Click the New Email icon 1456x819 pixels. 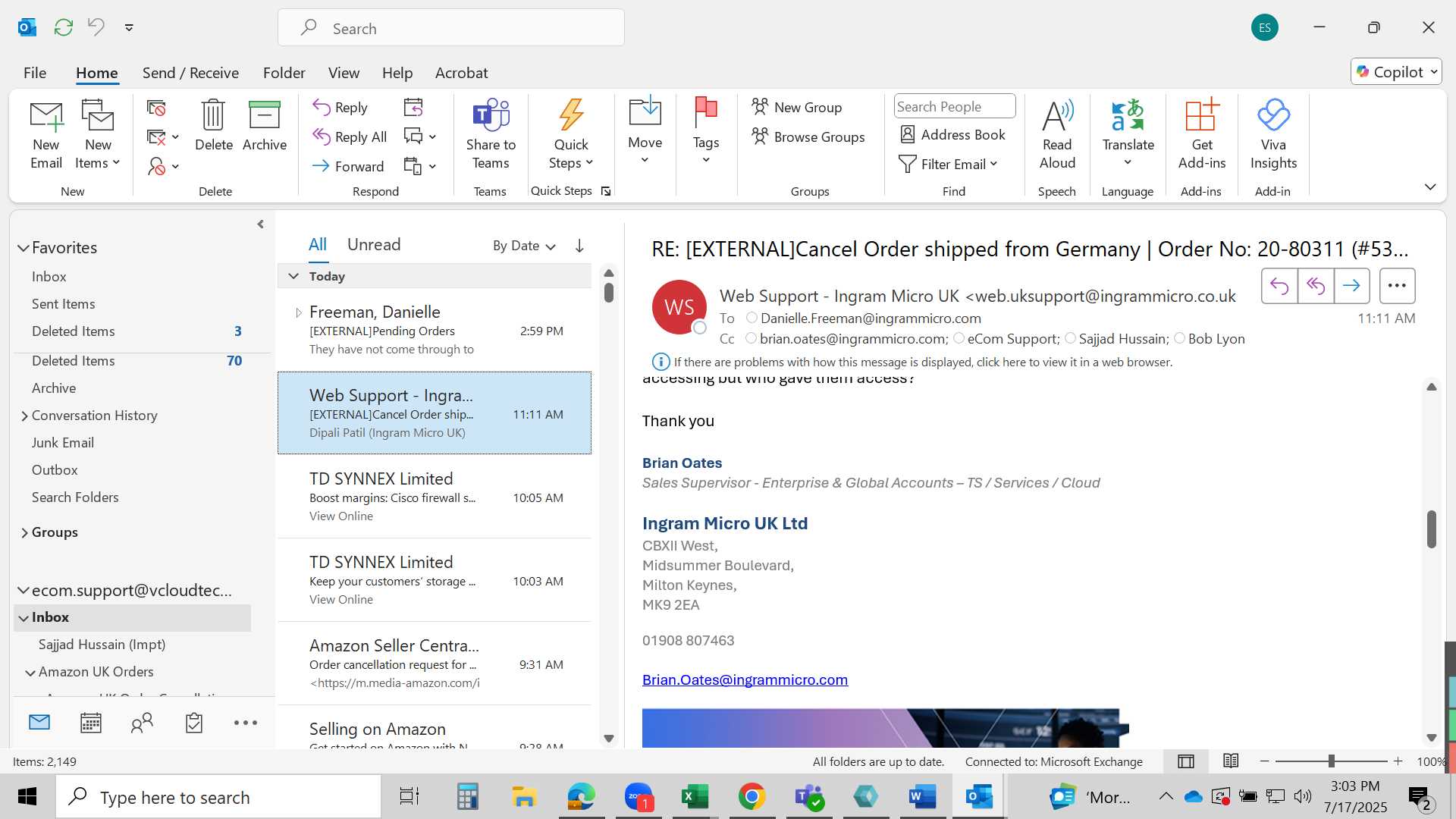[x=46, y=134]
